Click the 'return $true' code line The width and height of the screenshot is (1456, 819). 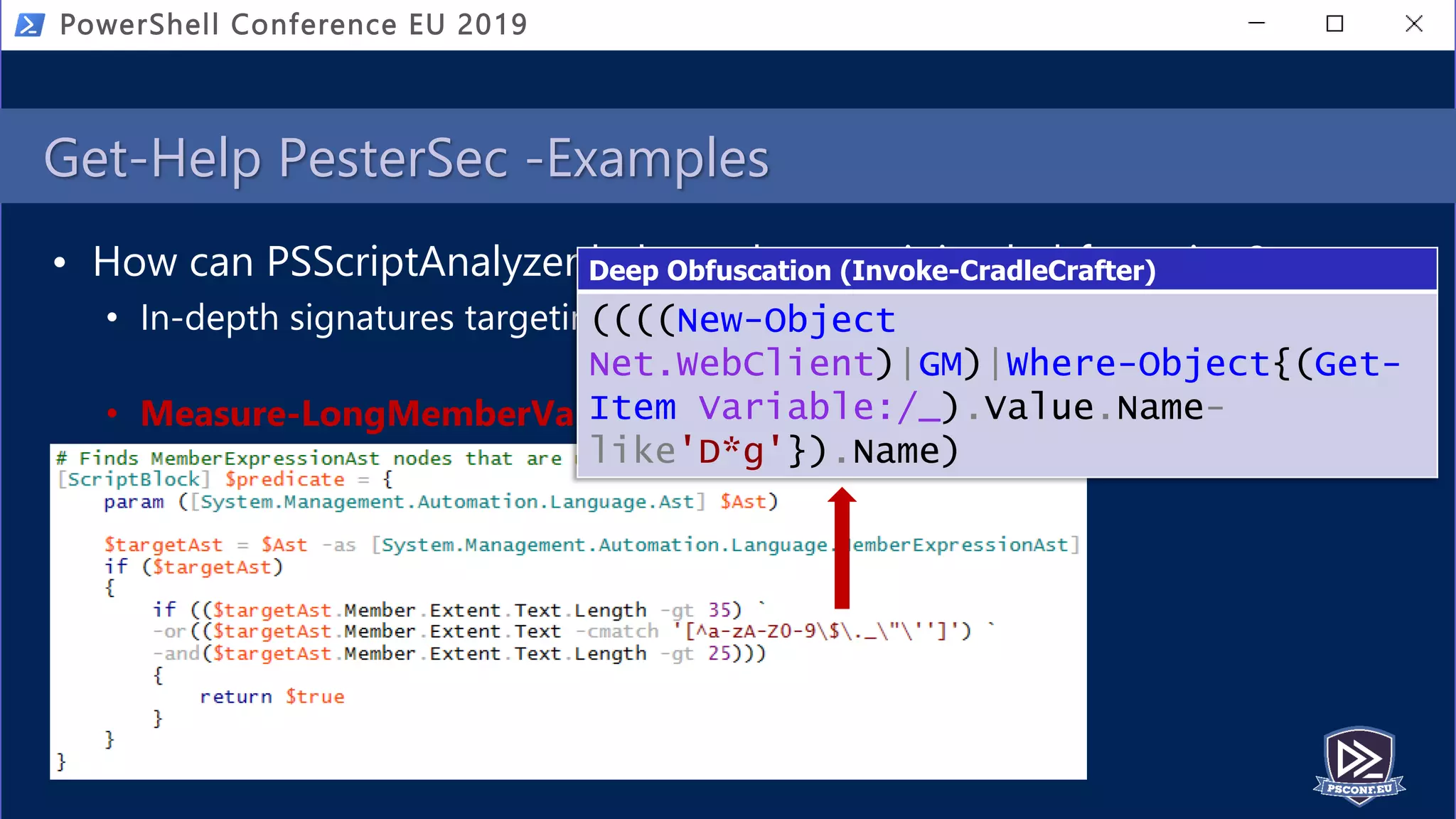(272, 697)
